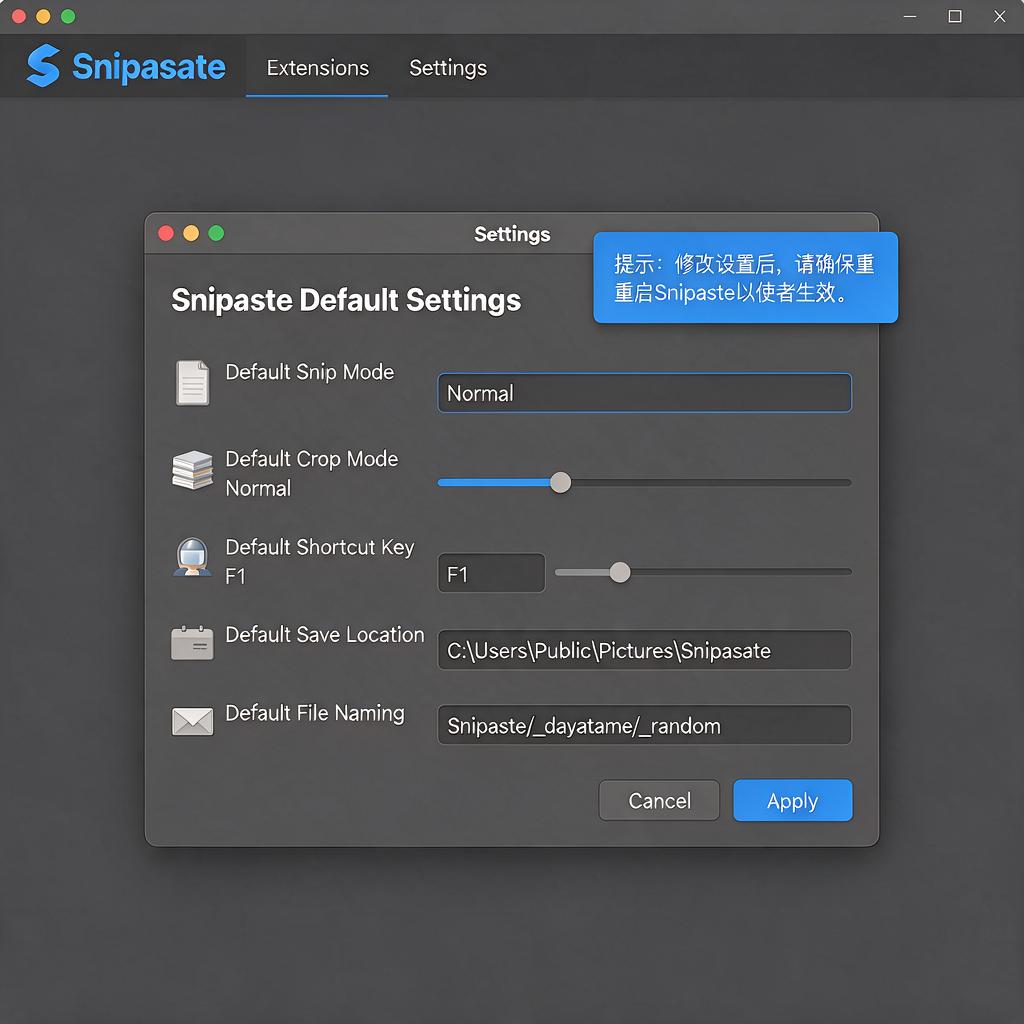The width and height of the screenshot is (1024, 1024).
Task: Click the Default Save Location path field
Action: [x=645, y=650]
